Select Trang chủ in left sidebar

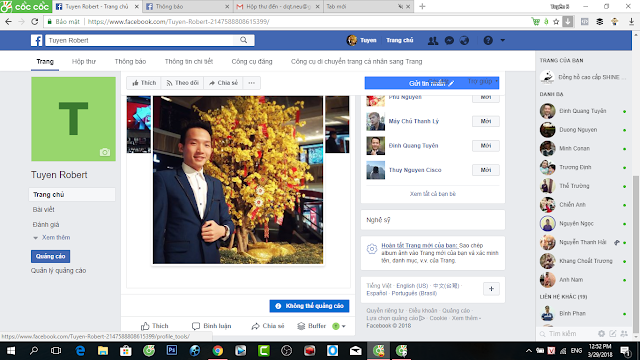(x=72, y=195)
